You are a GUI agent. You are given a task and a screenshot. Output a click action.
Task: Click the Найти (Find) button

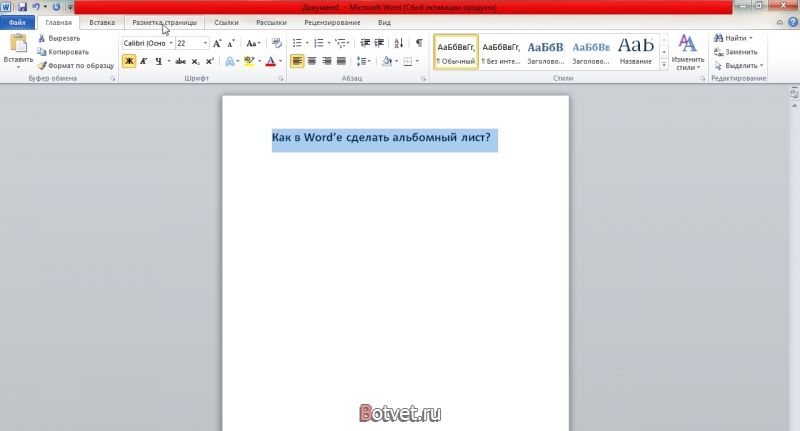pos(733,38)
